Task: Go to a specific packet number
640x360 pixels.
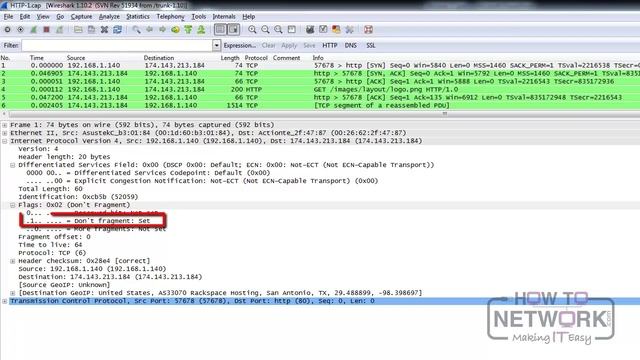Action: point(176,30)
